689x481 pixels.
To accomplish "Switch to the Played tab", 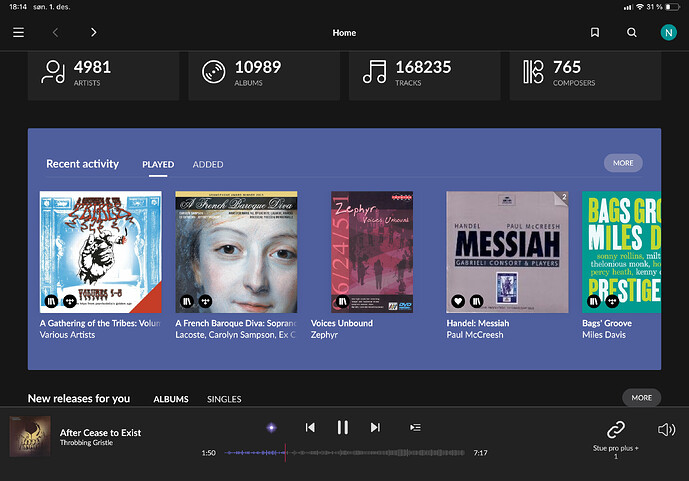I will click(158, 164).
